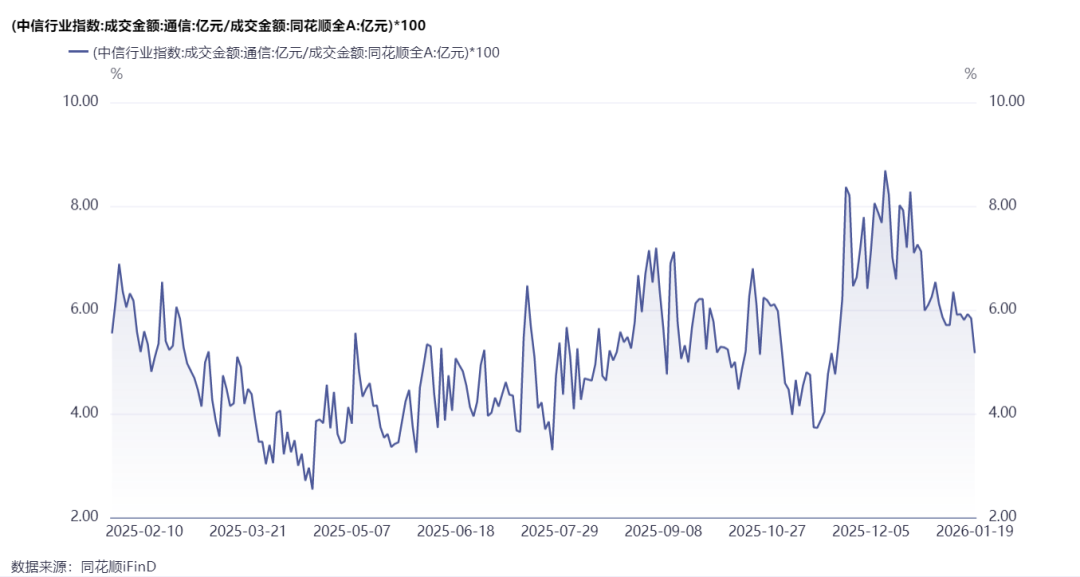1080x577 pixels.
Task: Select the 8.00 label on right axis
Action: [1003, 205]
